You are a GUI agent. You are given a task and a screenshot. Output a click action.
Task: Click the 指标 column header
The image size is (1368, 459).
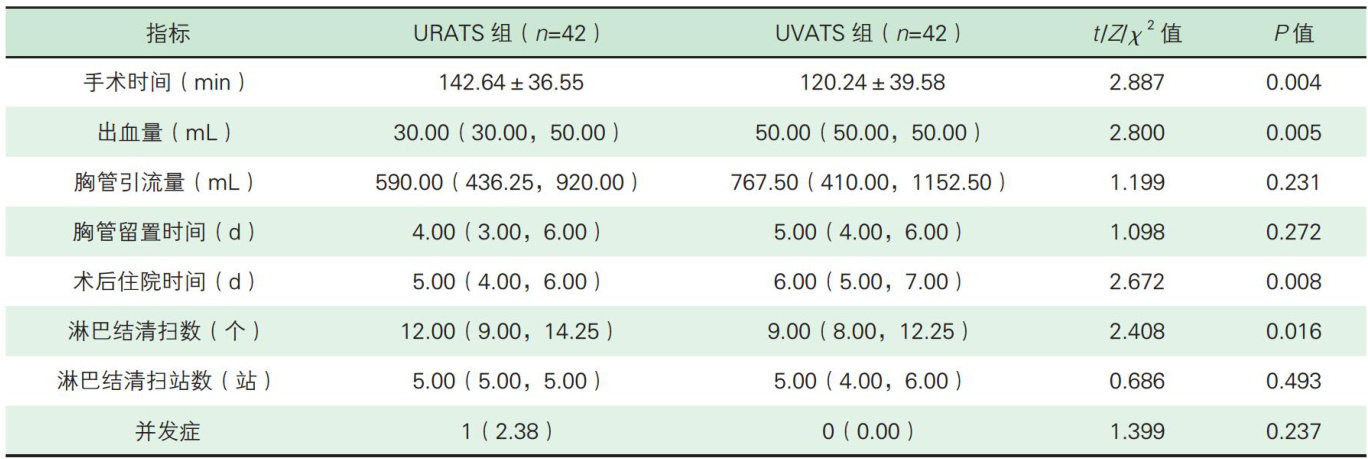167,33
